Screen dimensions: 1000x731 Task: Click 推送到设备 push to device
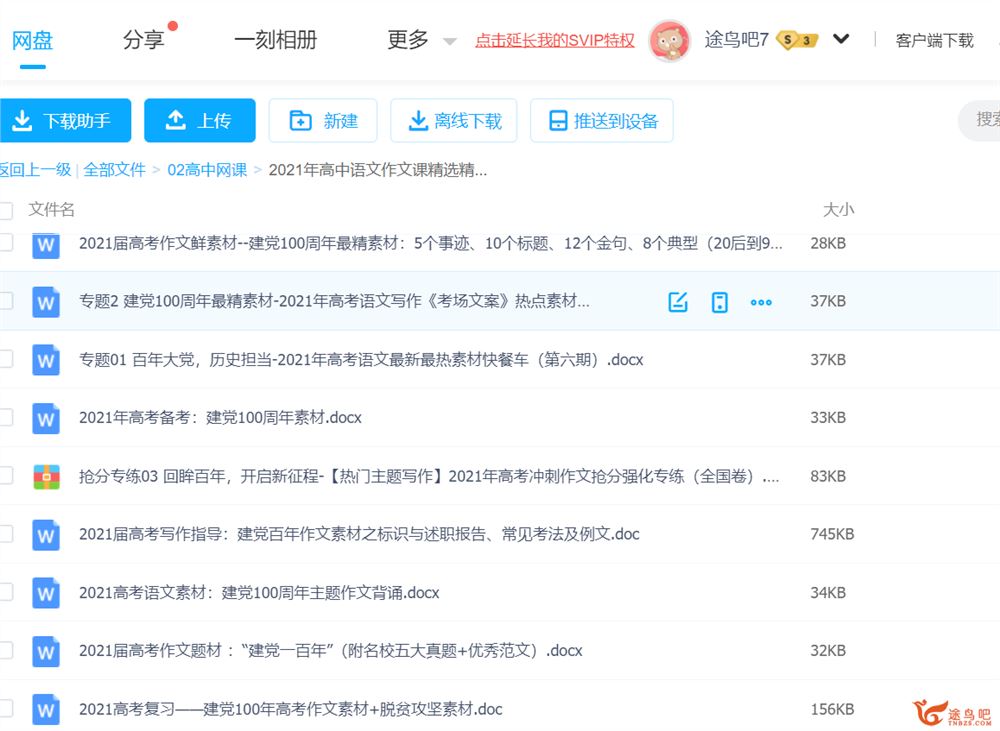tap(601, 121)
